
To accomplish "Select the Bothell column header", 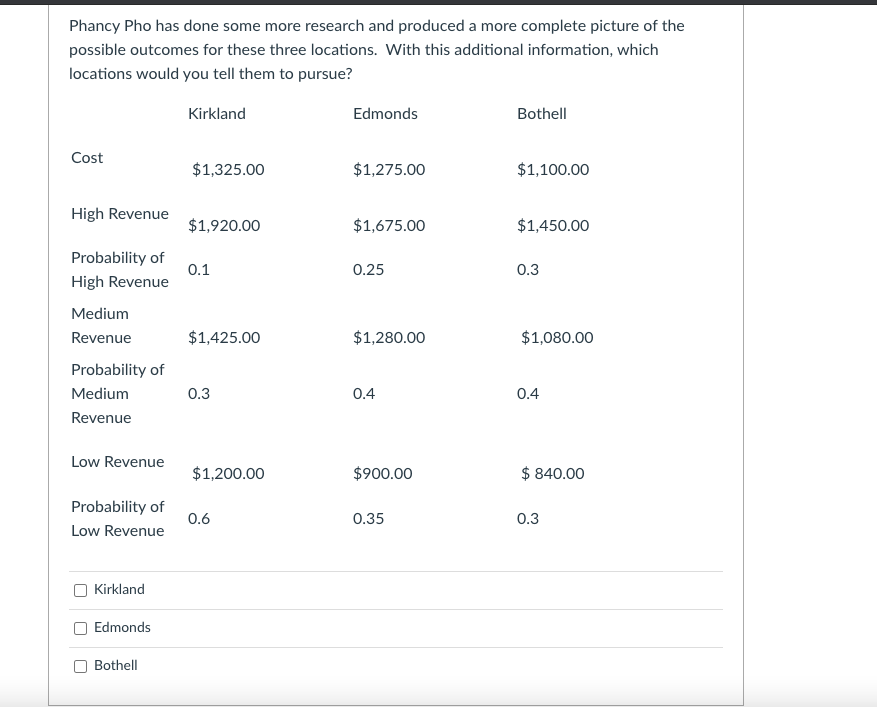I will [x=541, y=113].
